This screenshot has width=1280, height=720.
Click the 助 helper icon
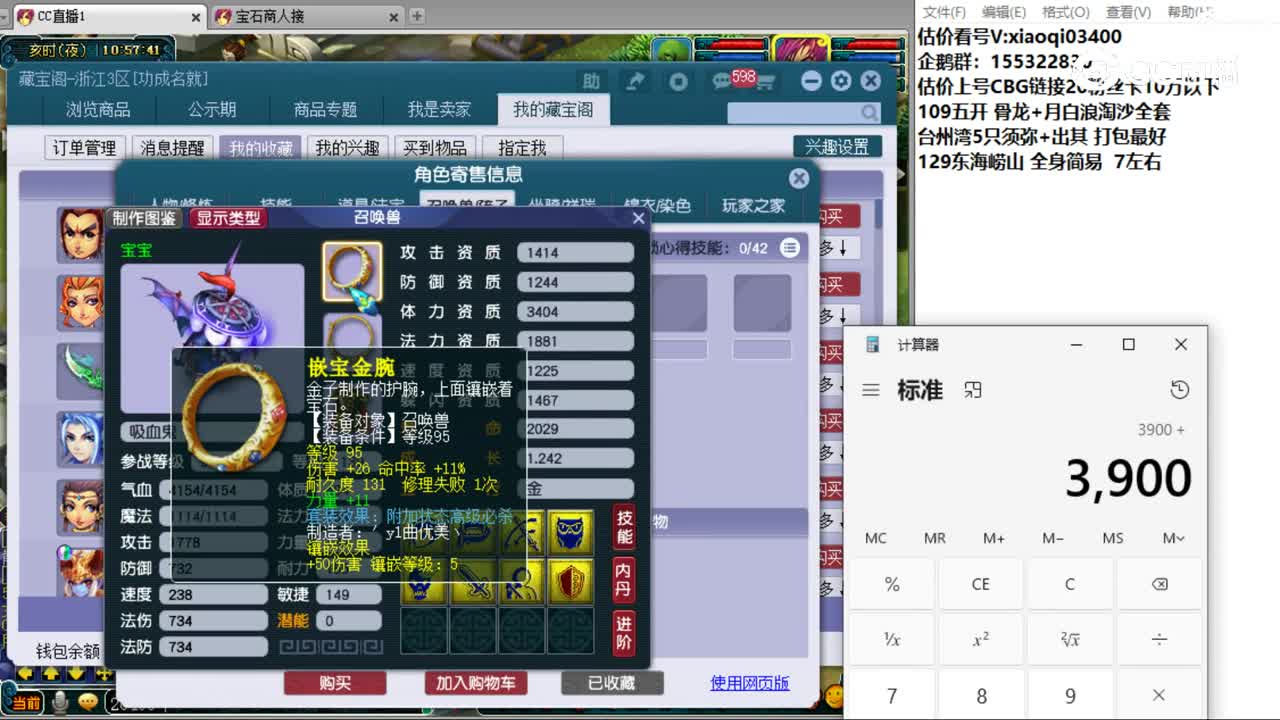[x=592, y=81]
